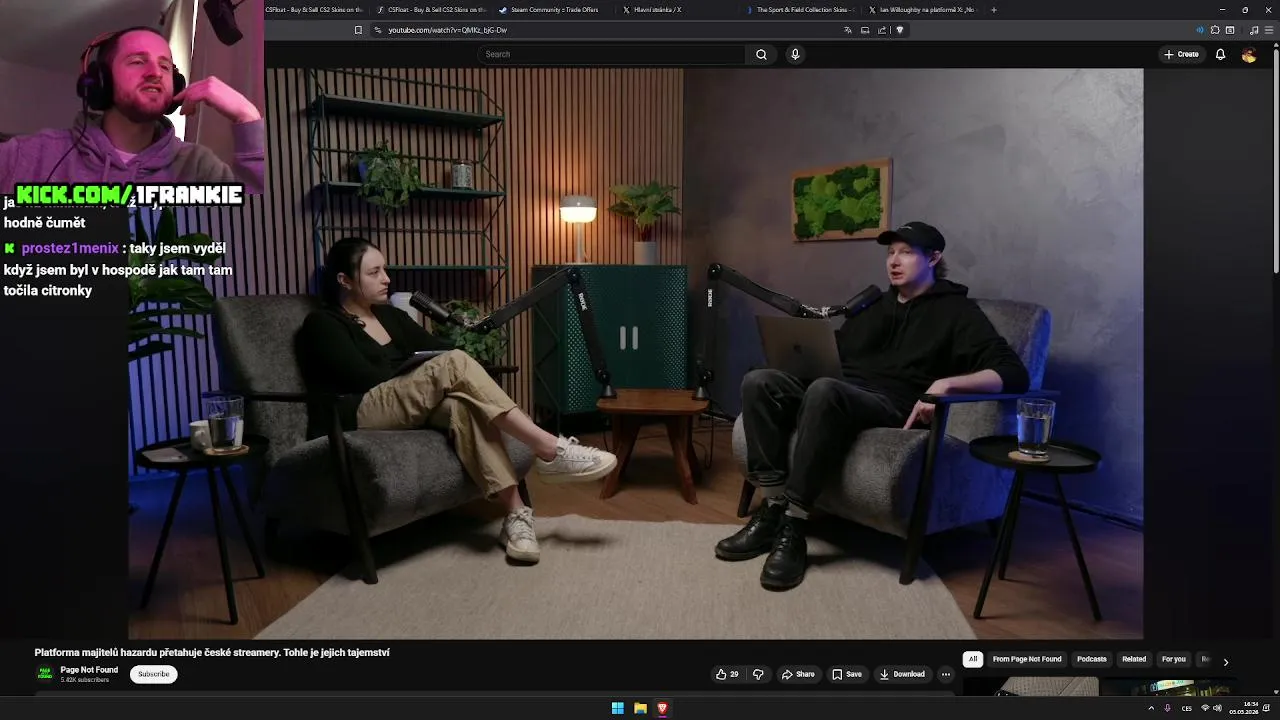Viewport: 1280px width, 720px height.
Task: Open the browser main menu
Action: 1268,30
